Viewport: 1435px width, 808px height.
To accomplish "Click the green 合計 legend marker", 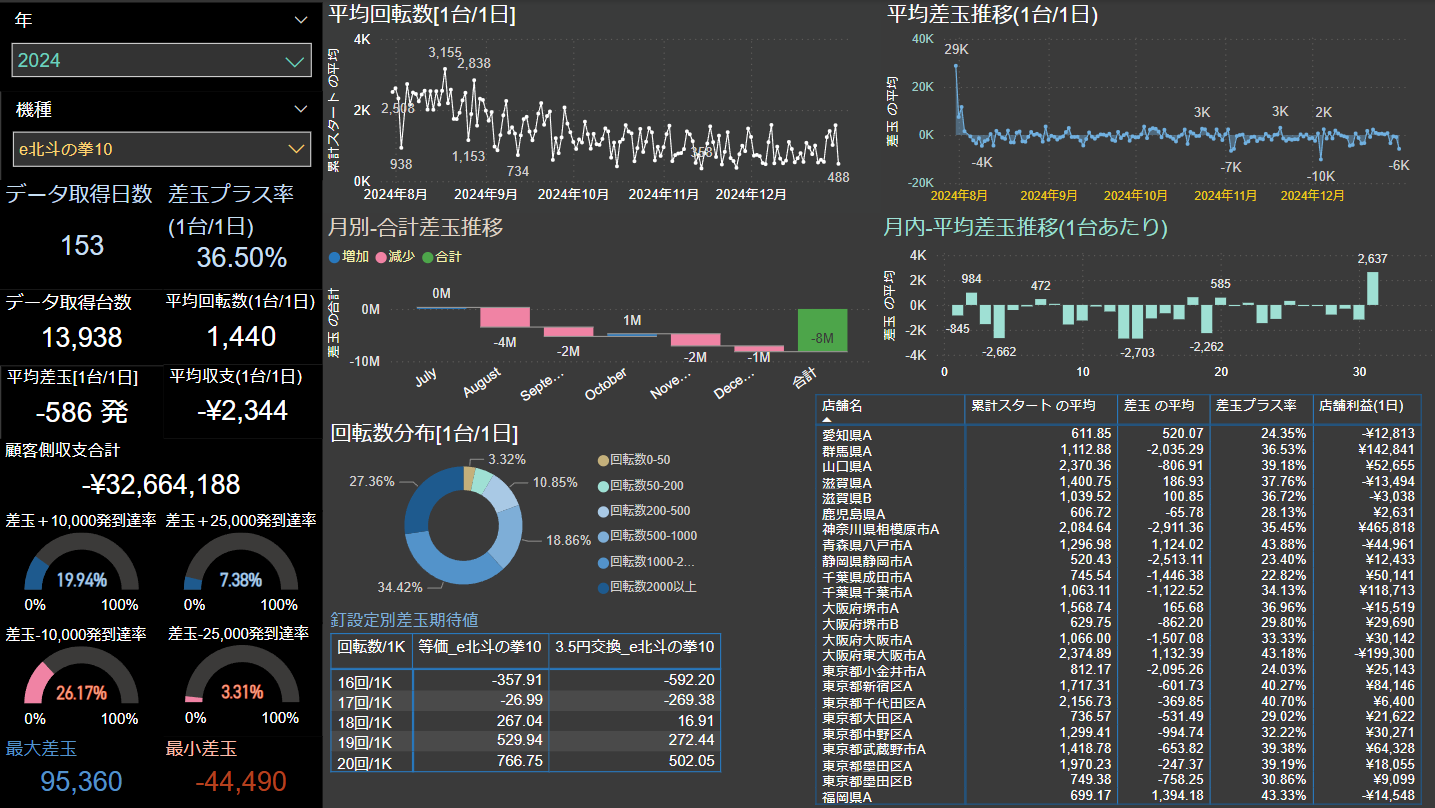I will coord(428,257).
